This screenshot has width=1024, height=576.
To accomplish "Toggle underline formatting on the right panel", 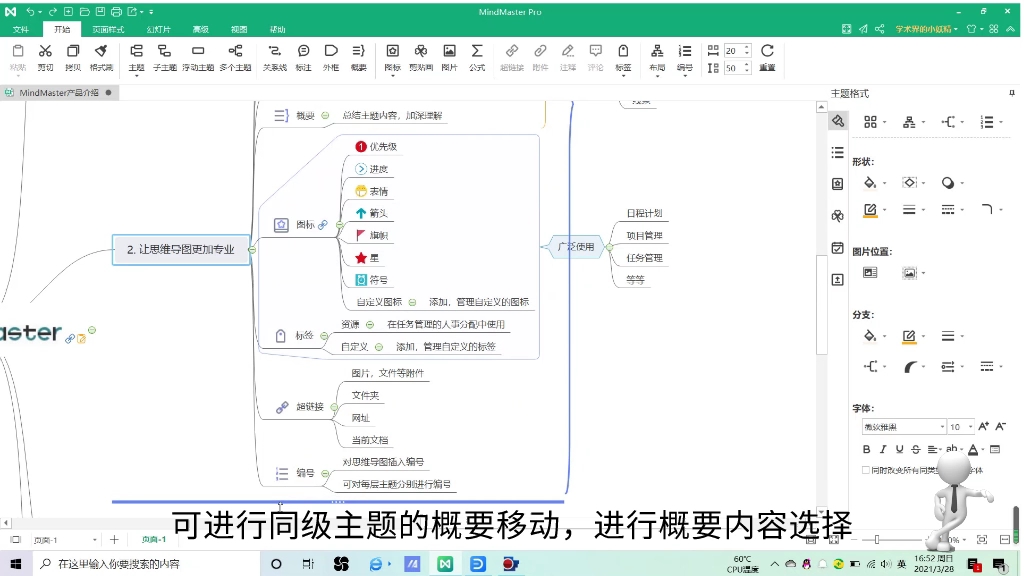I will [x=899, y=449].
